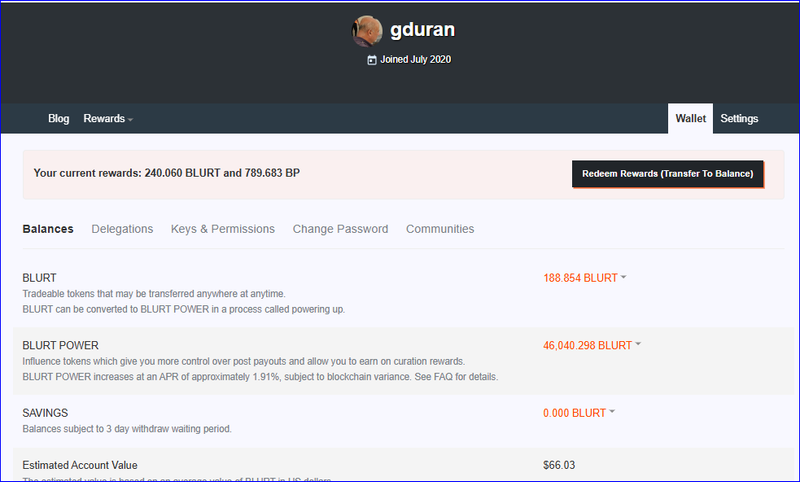Open the 0.000 BLURT savings dropdown

tap(575, 413)
